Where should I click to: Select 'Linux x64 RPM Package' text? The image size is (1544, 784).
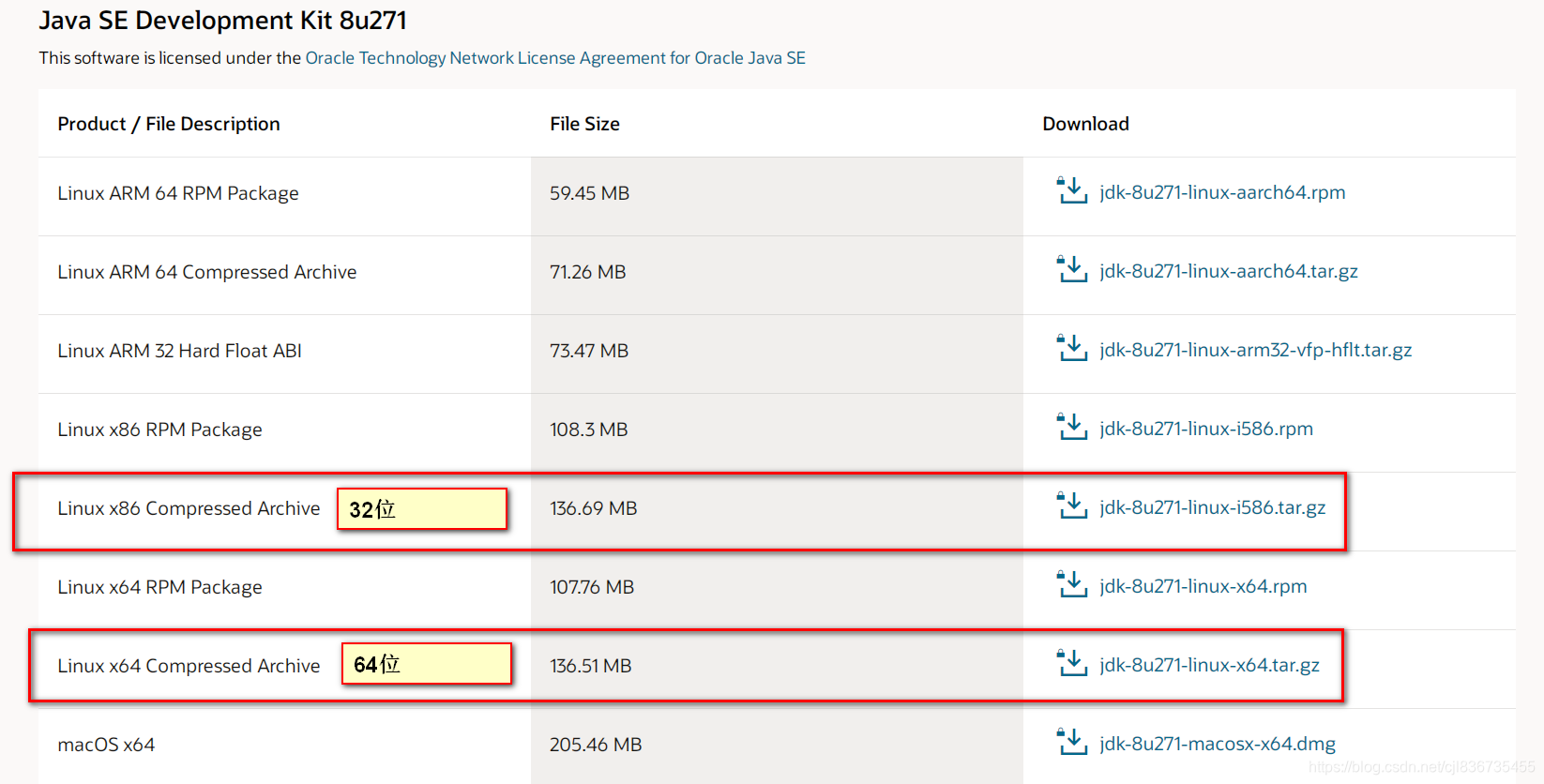[x=159, y=587]
